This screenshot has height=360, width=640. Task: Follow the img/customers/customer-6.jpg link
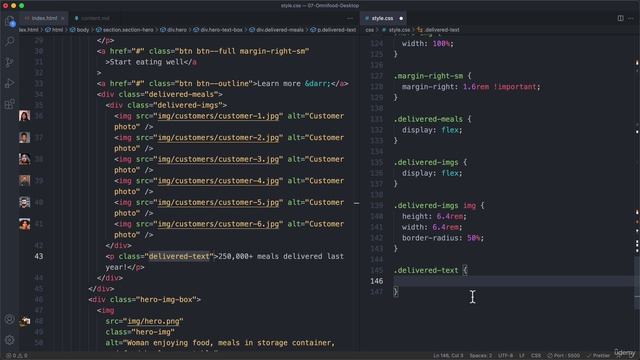[218, 224]
